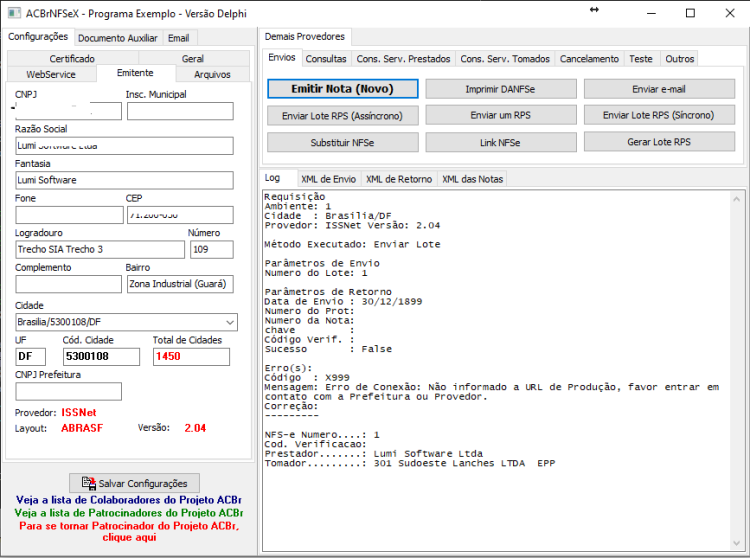The width and height of the screenshot is (750, 558).
Task: Click the Fantasia field with Lumi Software
Action: pyautogui.click(x=124, y=180)
